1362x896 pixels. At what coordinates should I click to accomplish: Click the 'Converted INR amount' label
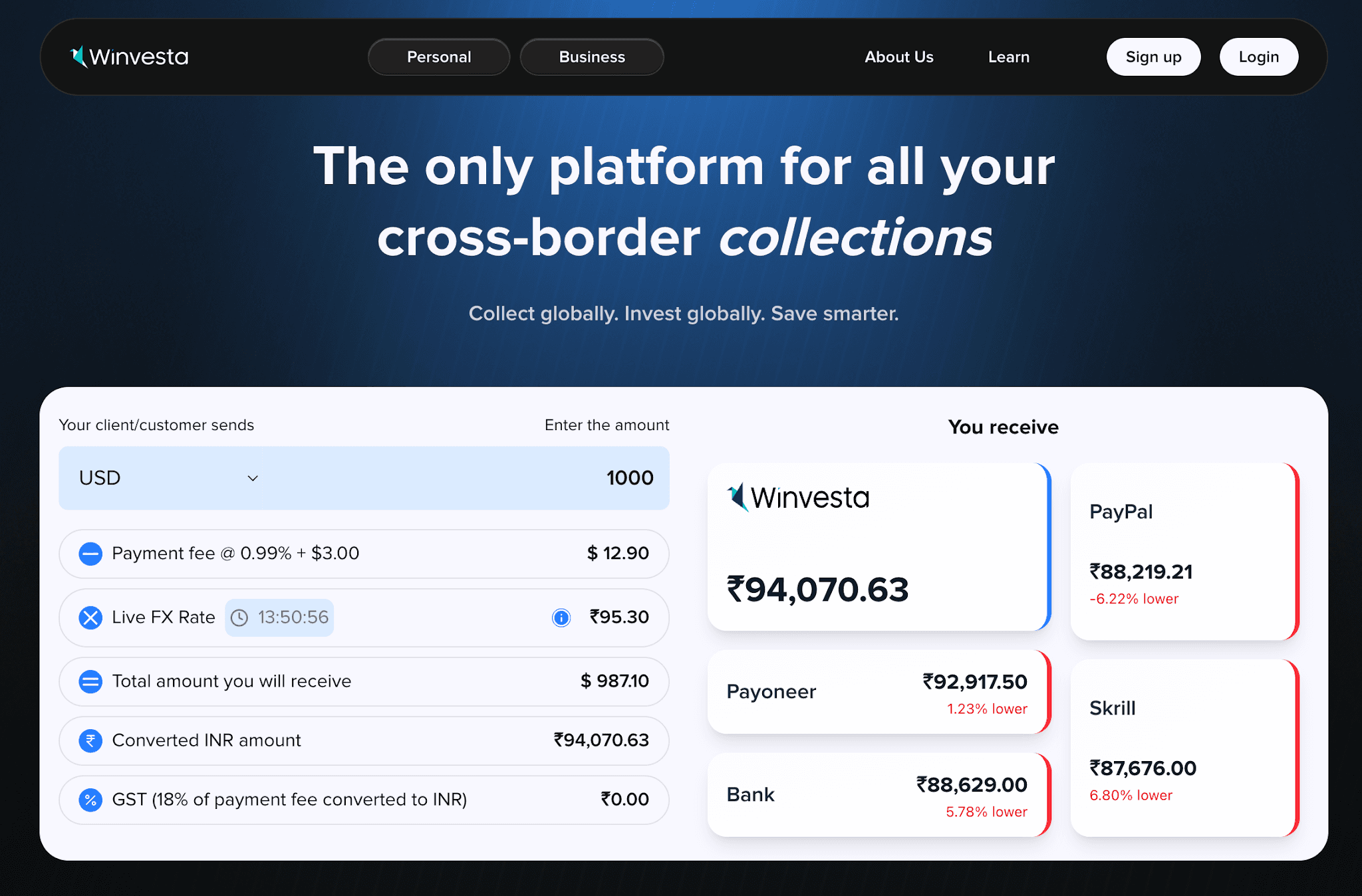(x=206, y=740)
